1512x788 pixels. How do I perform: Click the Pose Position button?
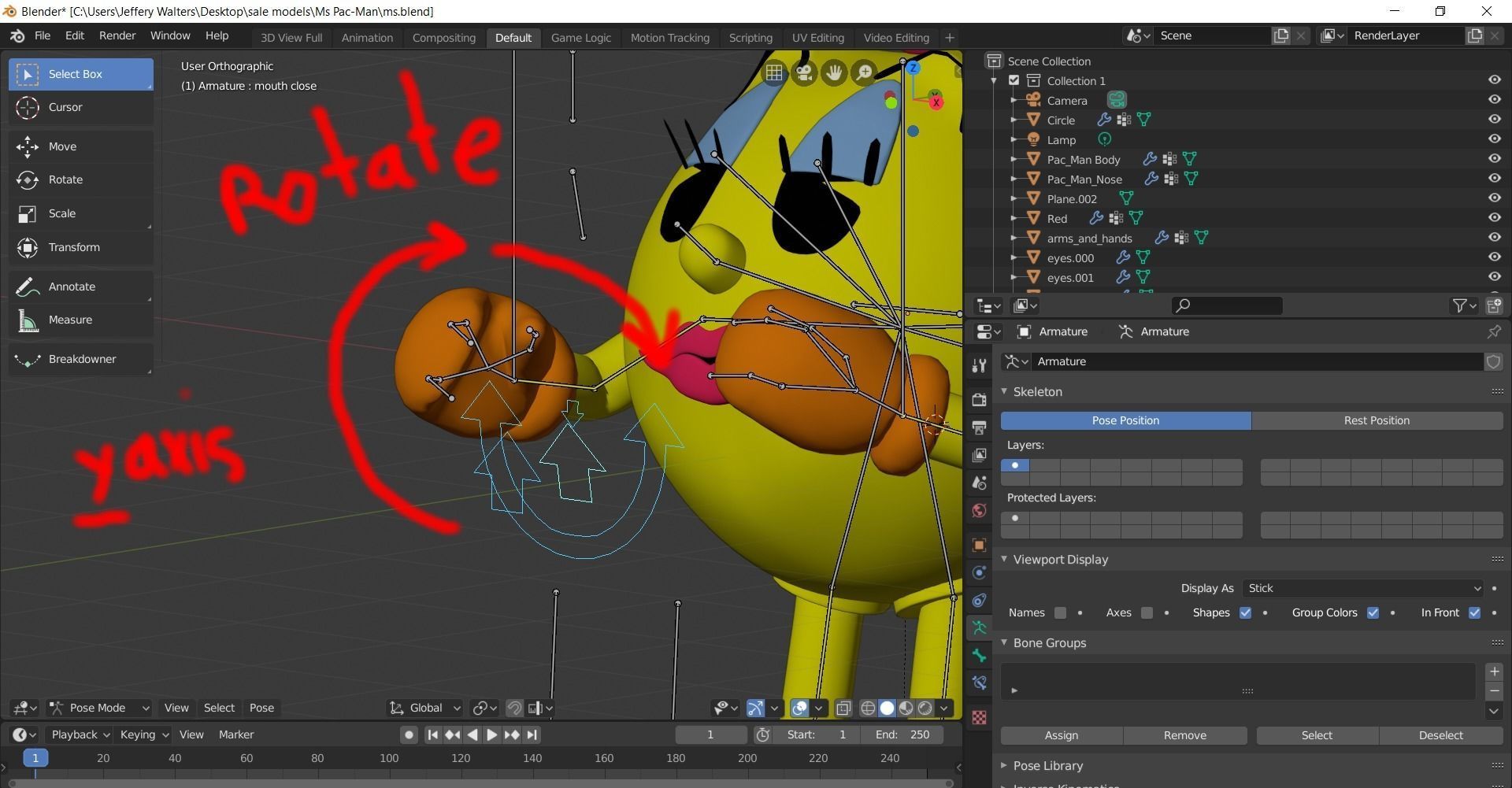tap(1126, 420)
